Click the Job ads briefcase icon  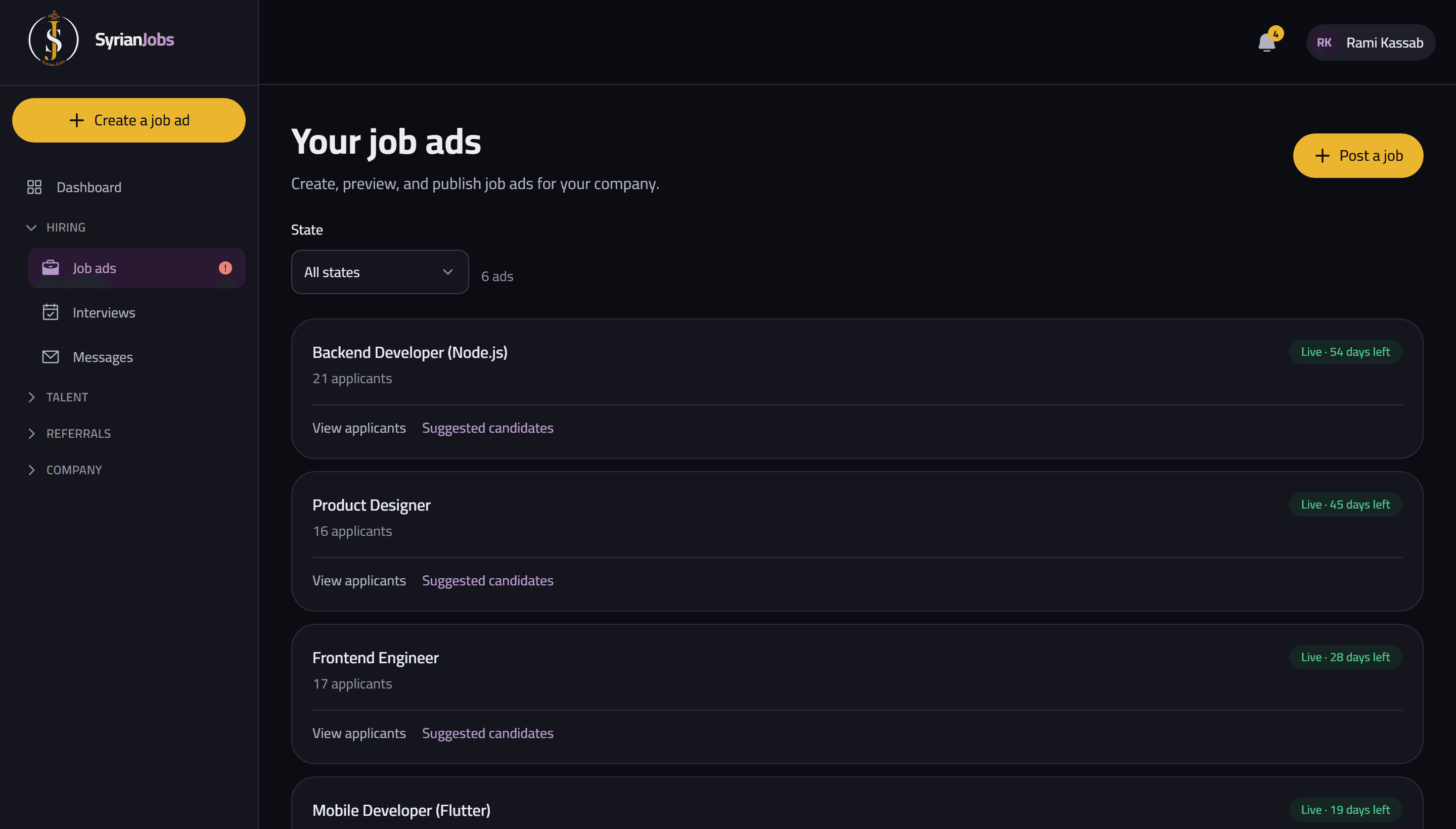click(x=51, y=267)
